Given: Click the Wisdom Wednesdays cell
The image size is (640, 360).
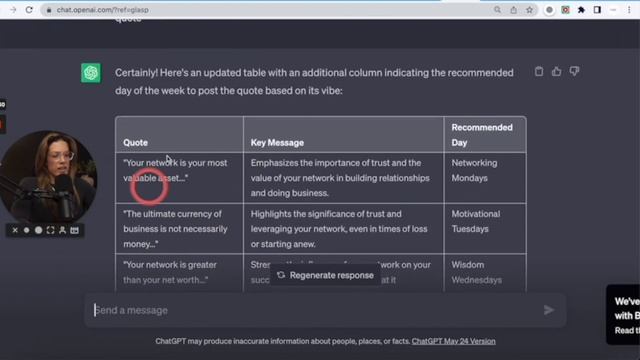Looking at the screenshot, I should [x=485, y=272].
